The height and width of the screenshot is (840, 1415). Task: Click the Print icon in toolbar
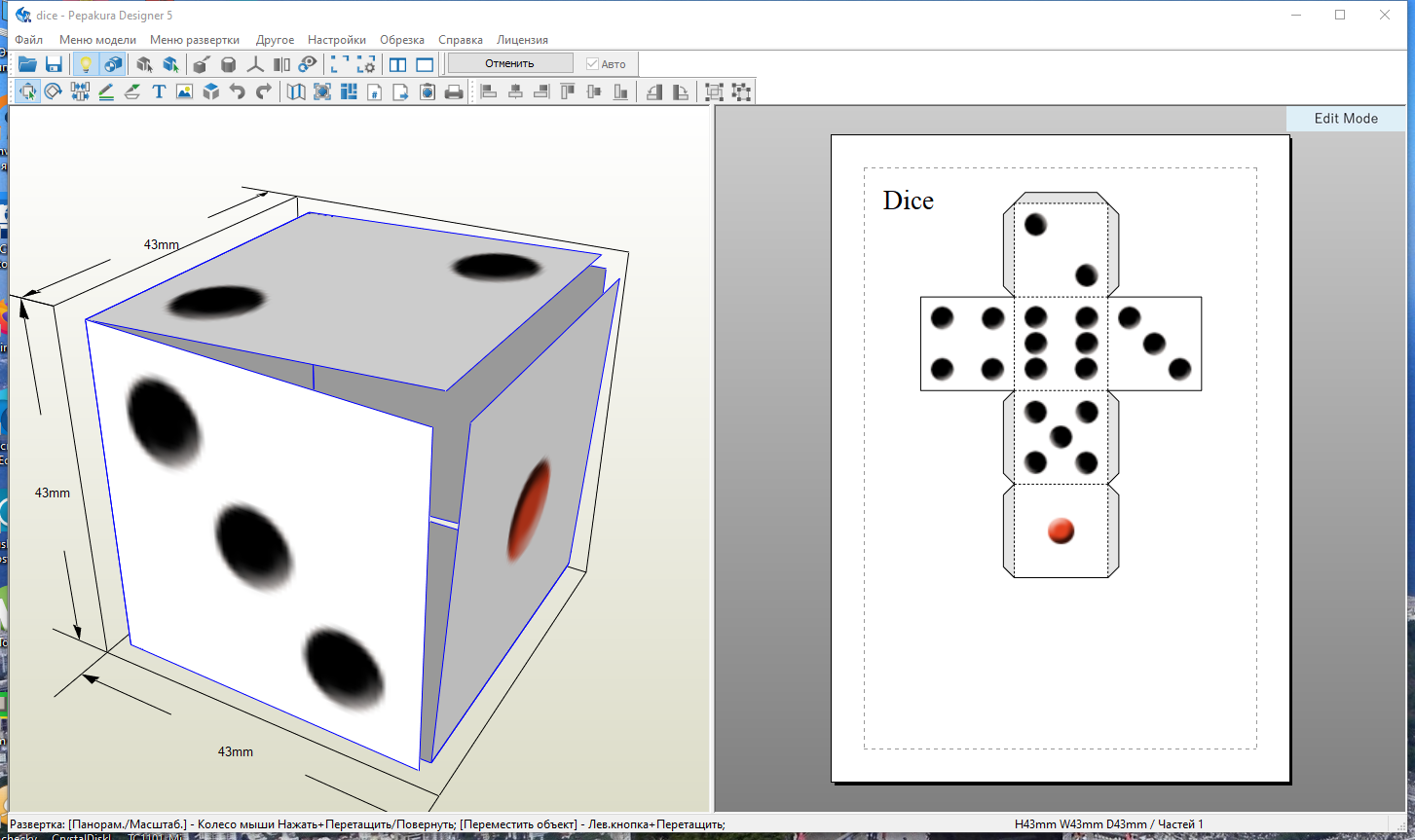click(454, 91)
